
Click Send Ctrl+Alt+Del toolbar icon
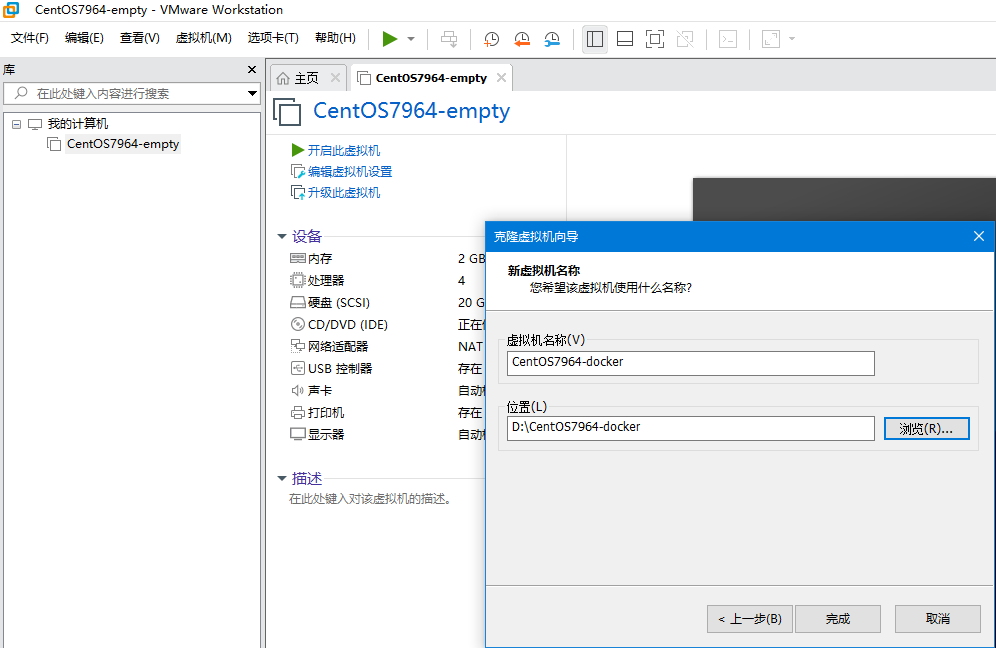coord(449,39)
